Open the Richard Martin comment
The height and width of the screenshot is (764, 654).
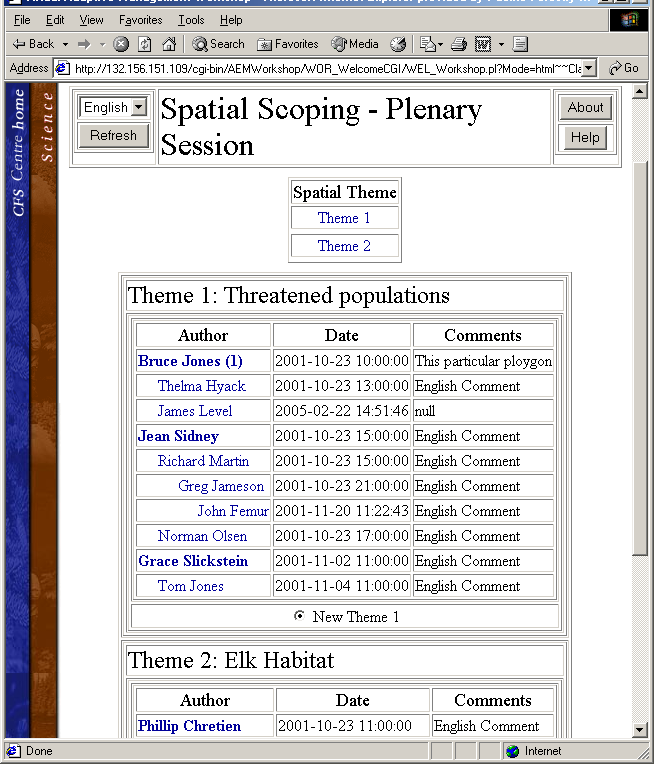(203, 460)
